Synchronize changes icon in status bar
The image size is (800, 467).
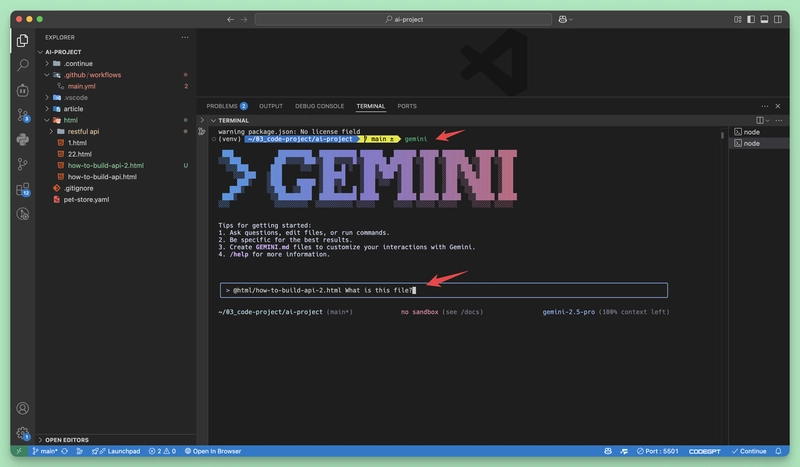pos(65,451)
